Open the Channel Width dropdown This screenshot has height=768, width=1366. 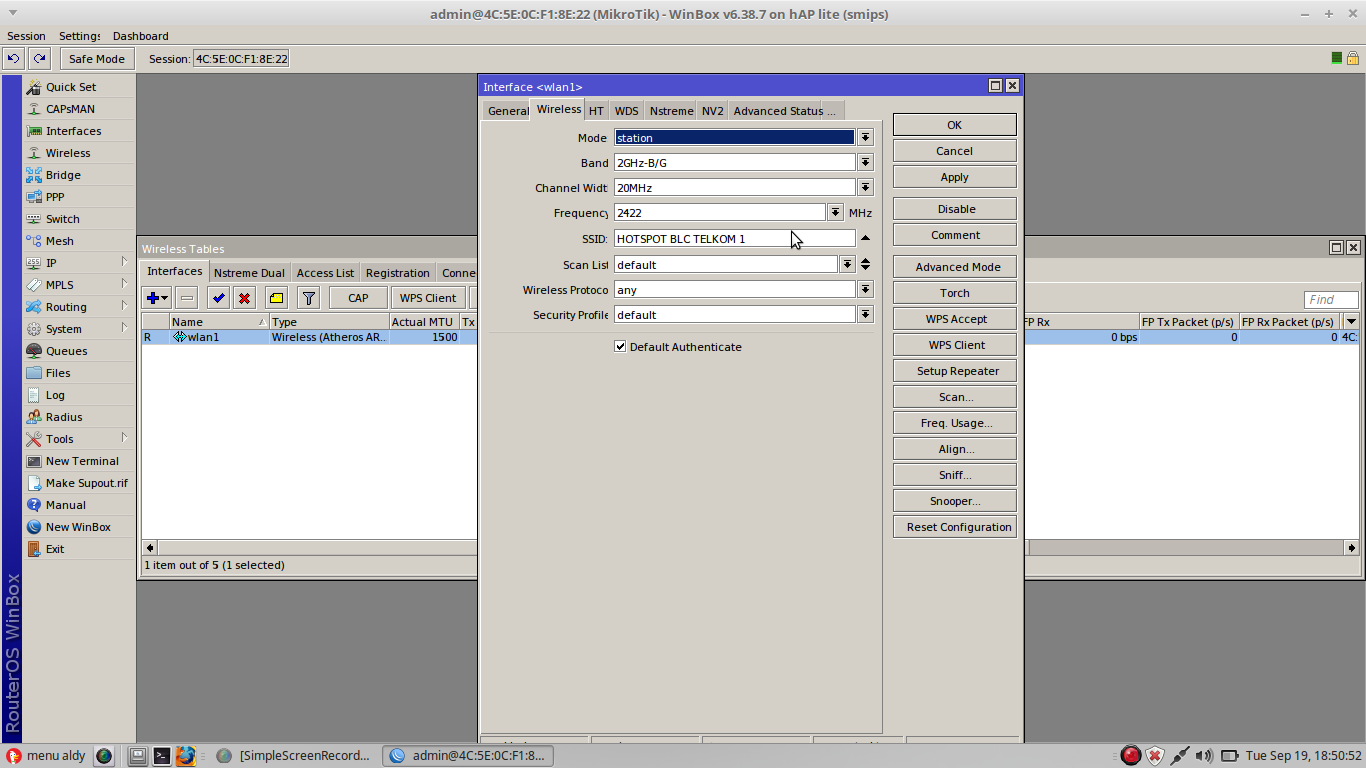(x=866, y=187)
